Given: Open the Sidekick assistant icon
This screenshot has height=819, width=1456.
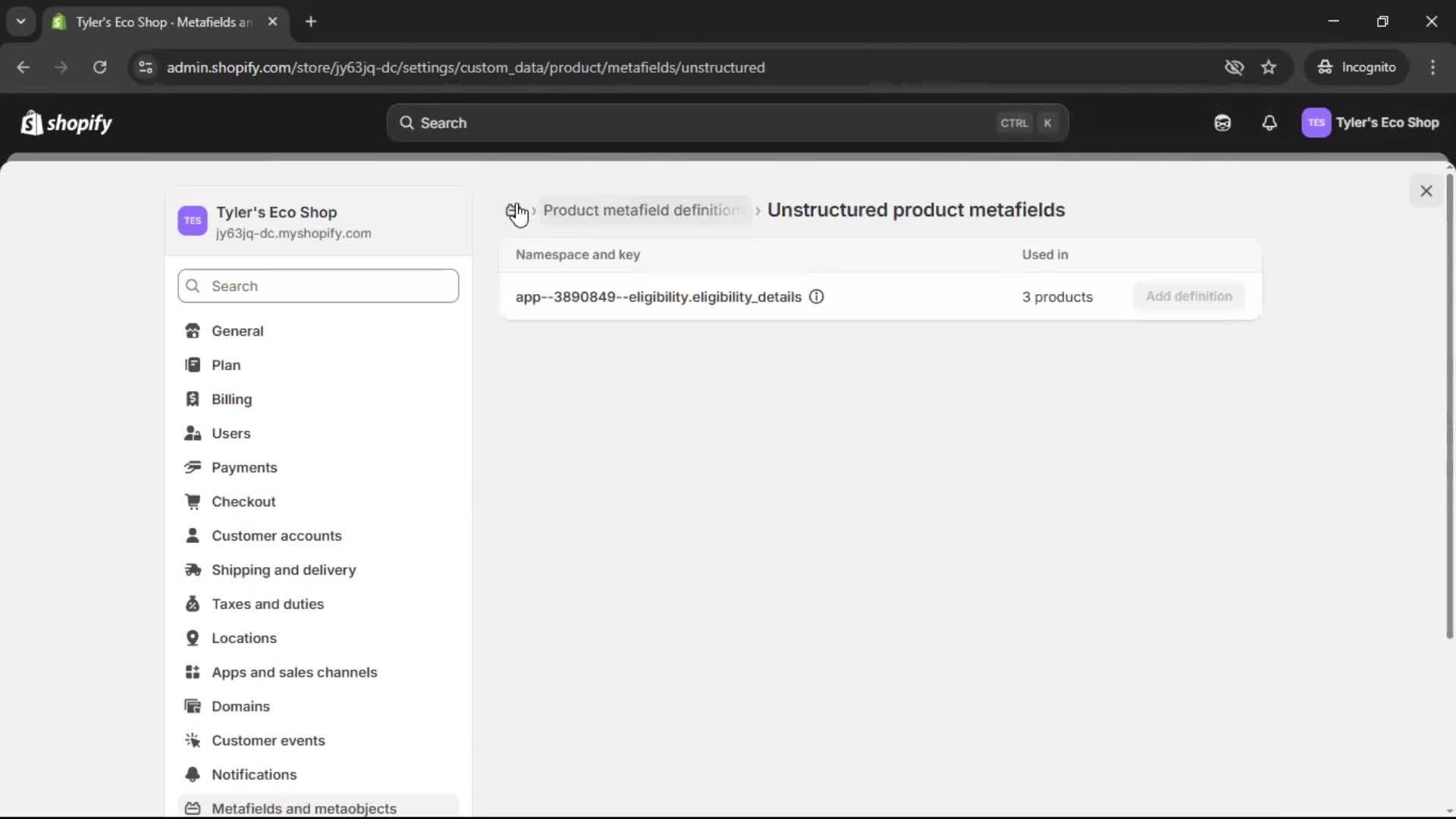Looking at the screenshot, I should pyautogui.click(x=1222, y=123).
